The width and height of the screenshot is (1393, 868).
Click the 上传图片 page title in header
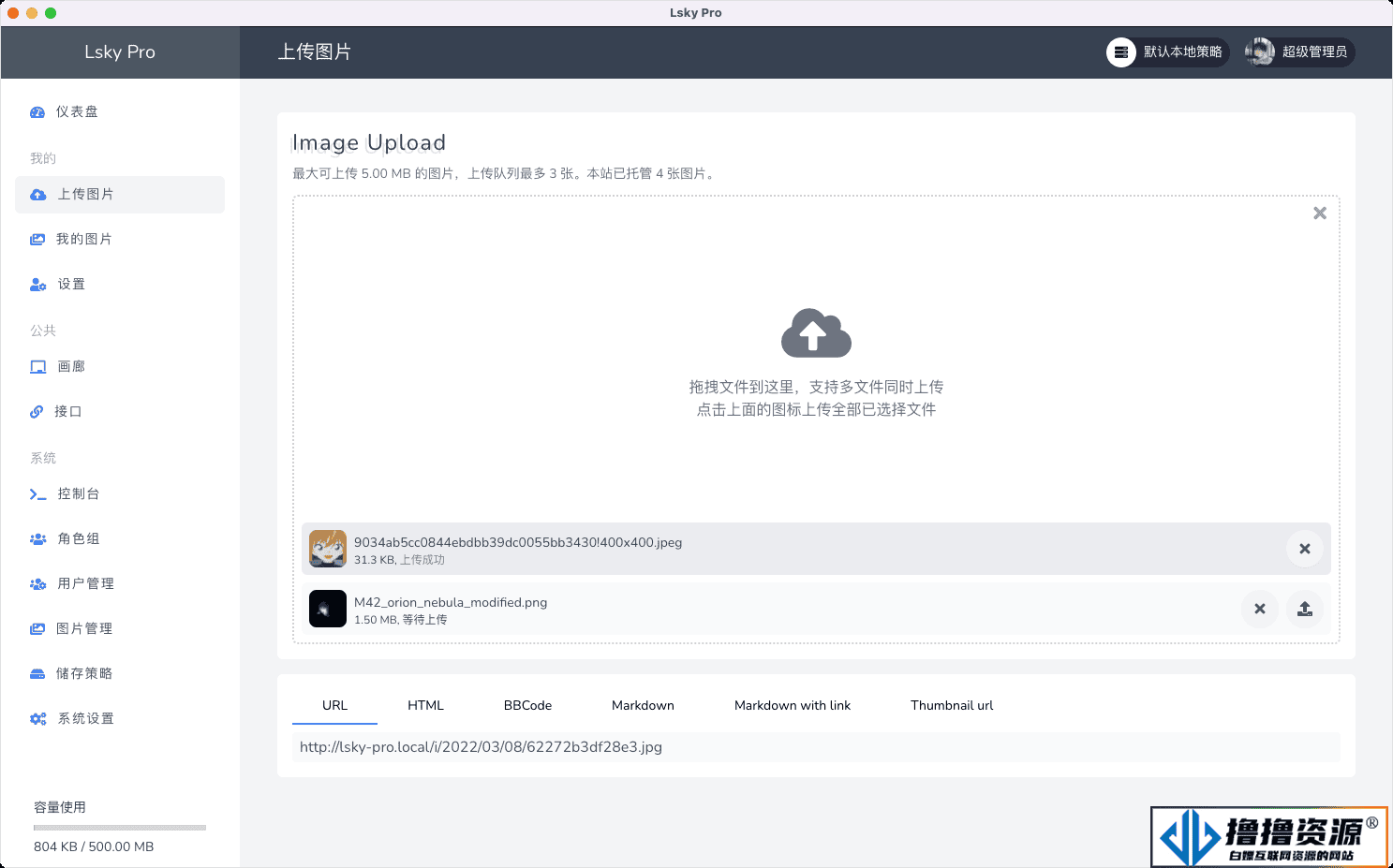pos(315,52)
